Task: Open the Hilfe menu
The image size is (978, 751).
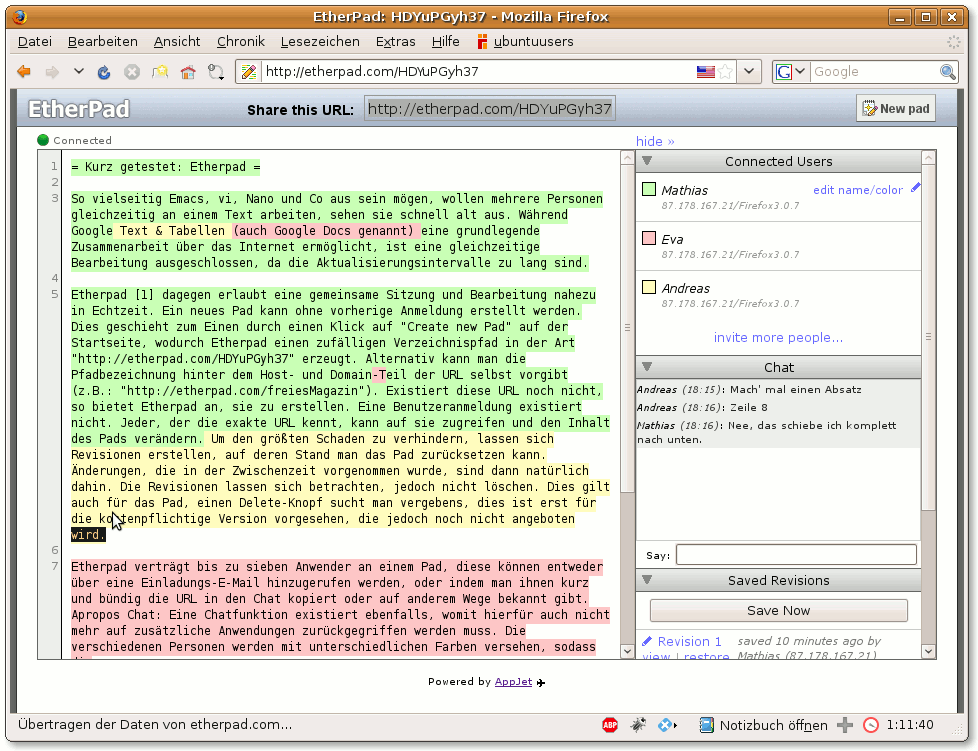Action: tap(445, 42)
